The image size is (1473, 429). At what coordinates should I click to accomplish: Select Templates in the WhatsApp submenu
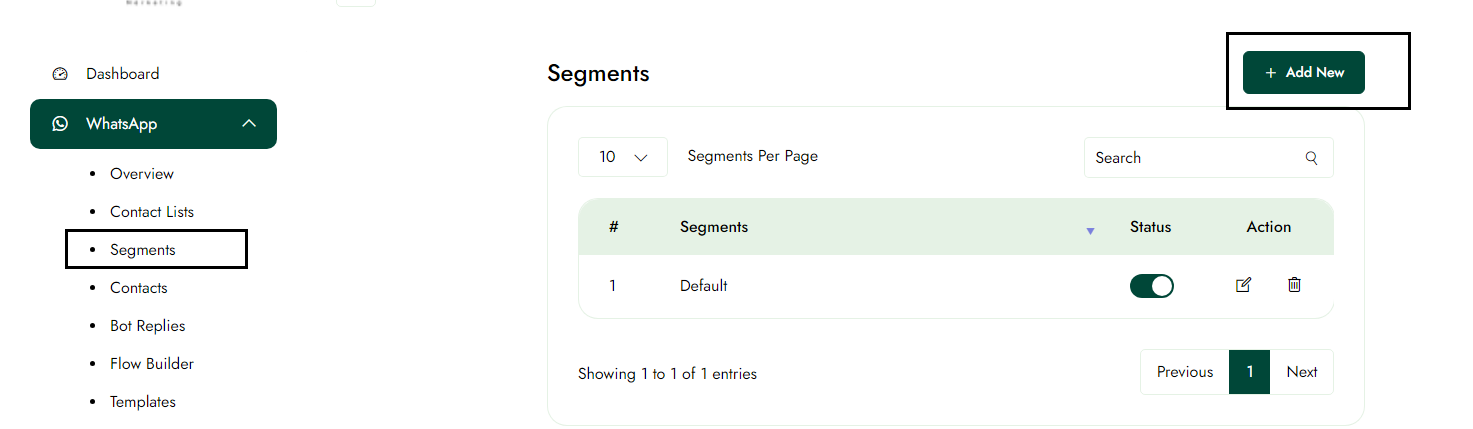(143, 402)
